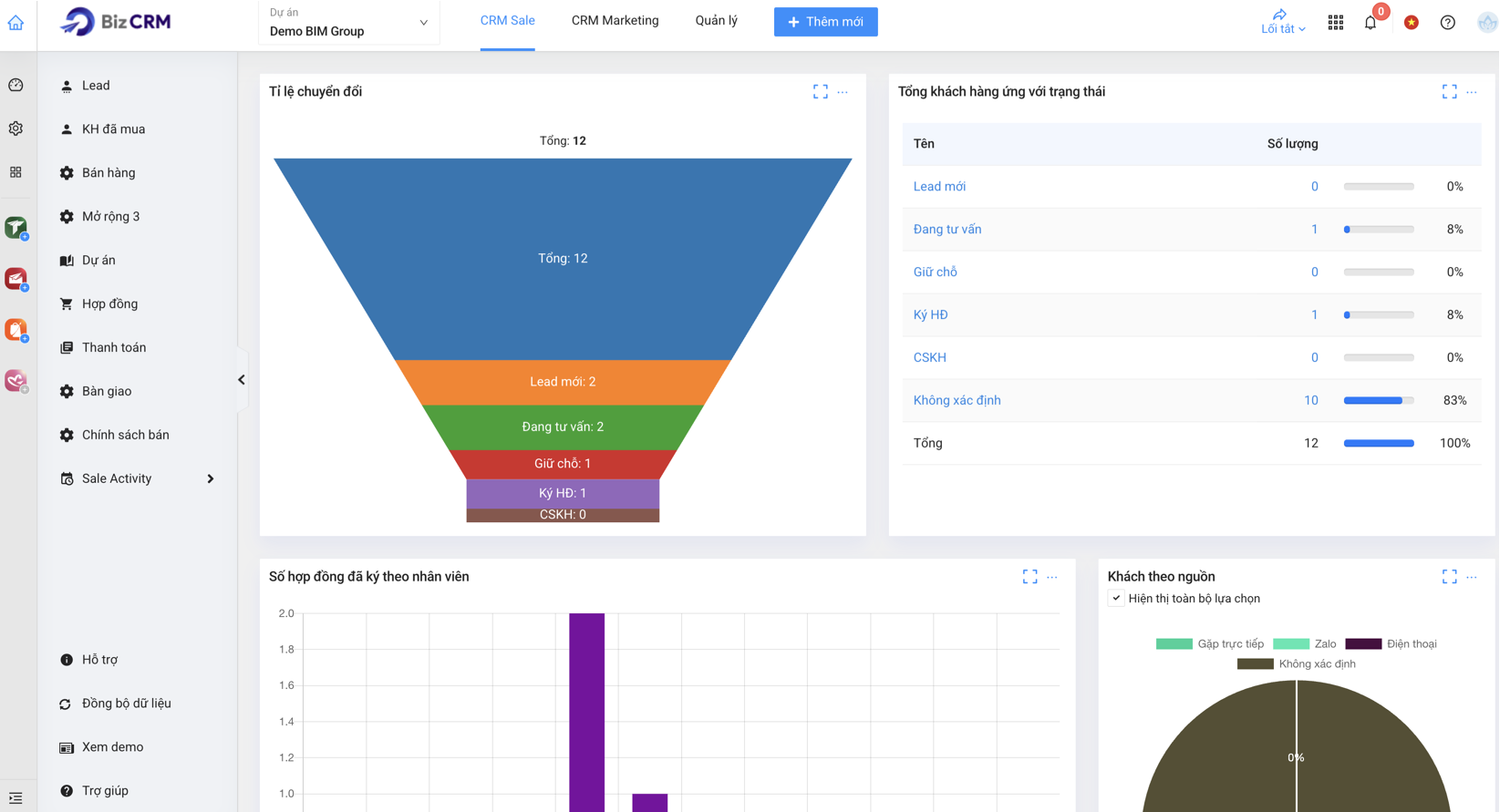Open the notifications bell
Screen dimensions: 1500x812
[1371, 23]
